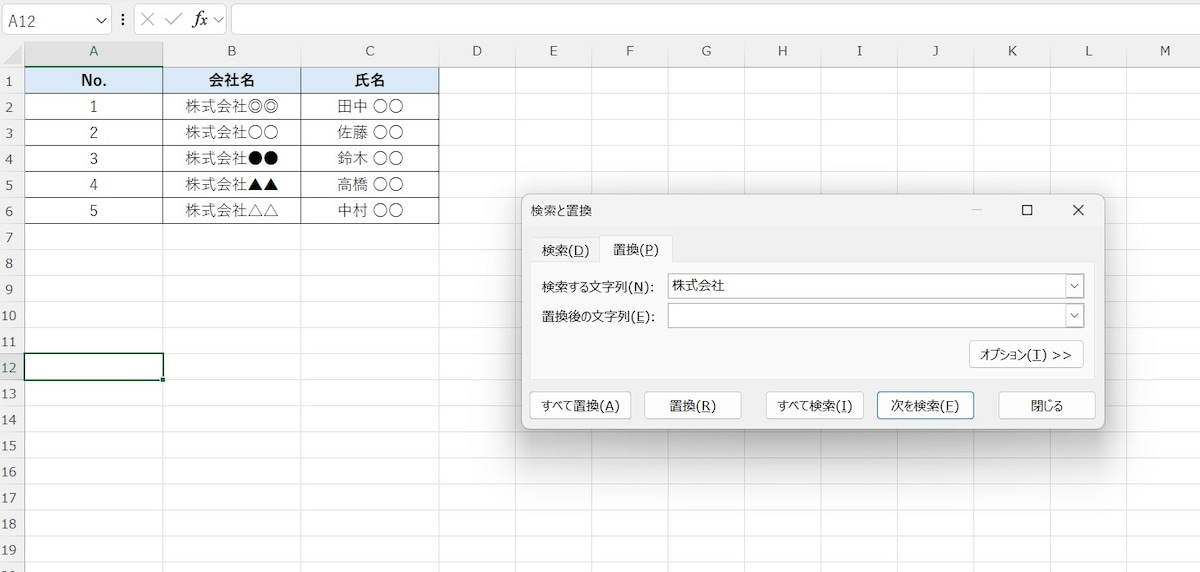
Task: Switch to the 検索(D) tab
Action: [565, 250]
